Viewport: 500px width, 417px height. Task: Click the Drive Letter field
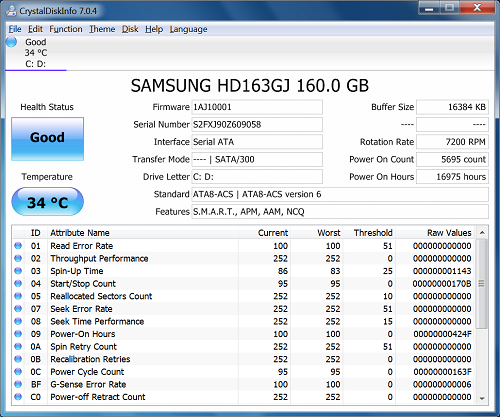coord(257,177)
